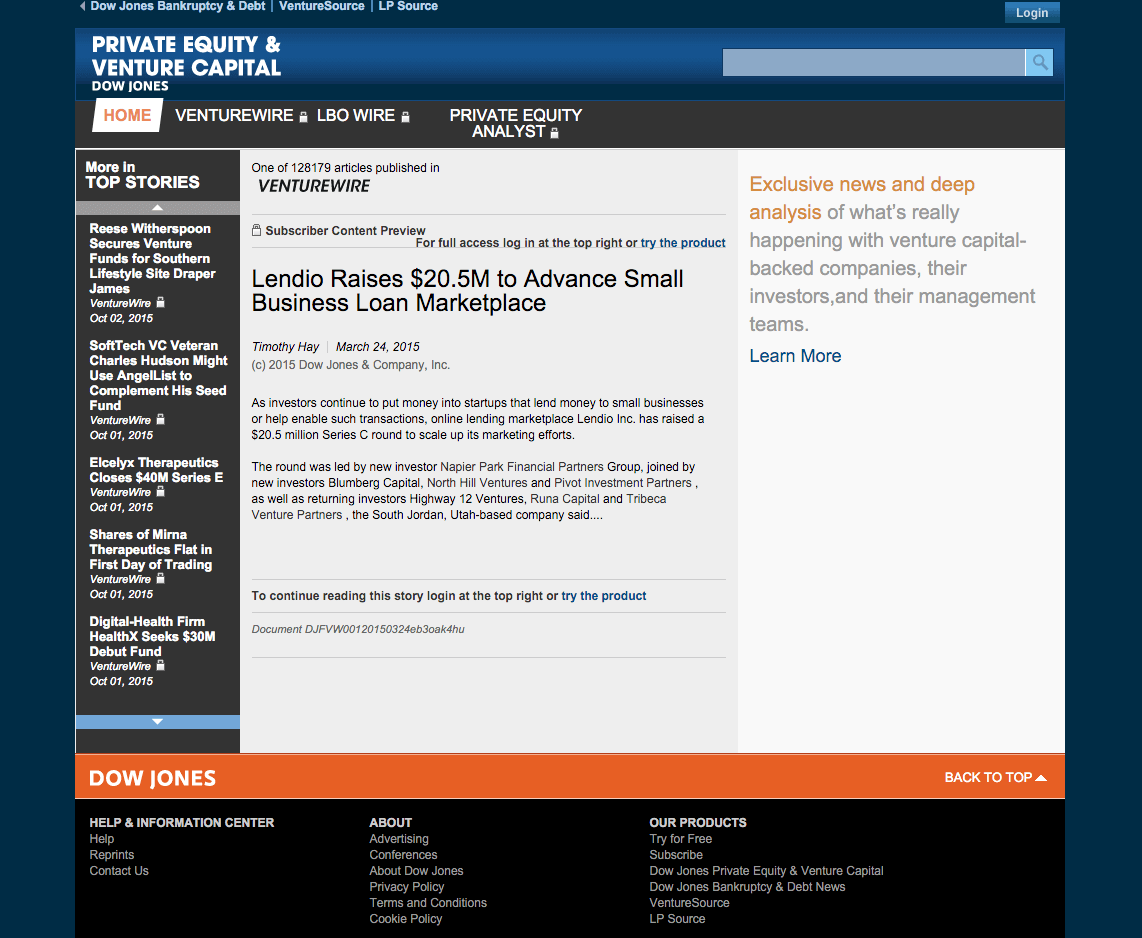The height and width of the screenshot is (938, 1142).
Task: Open North Hill Ventures link
Action: click(477, 483)
